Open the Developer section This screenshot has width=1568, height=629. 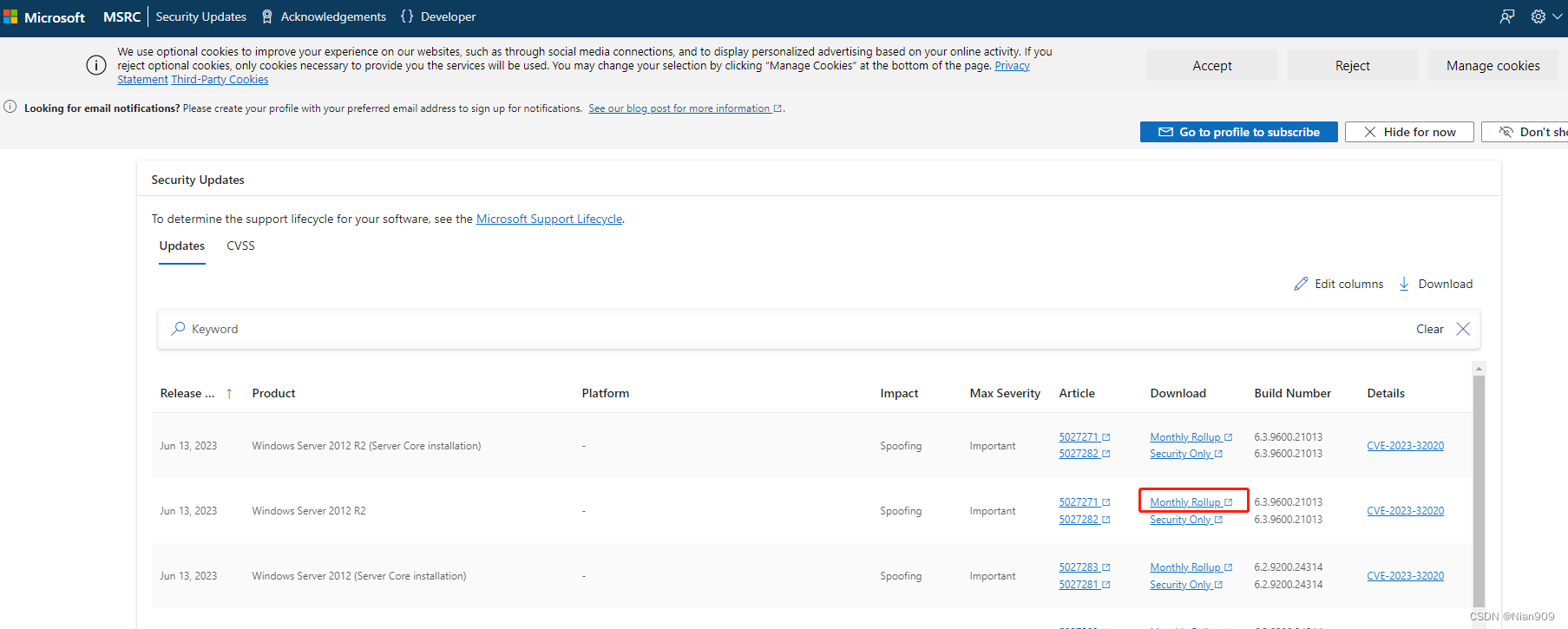coord(438,16)
